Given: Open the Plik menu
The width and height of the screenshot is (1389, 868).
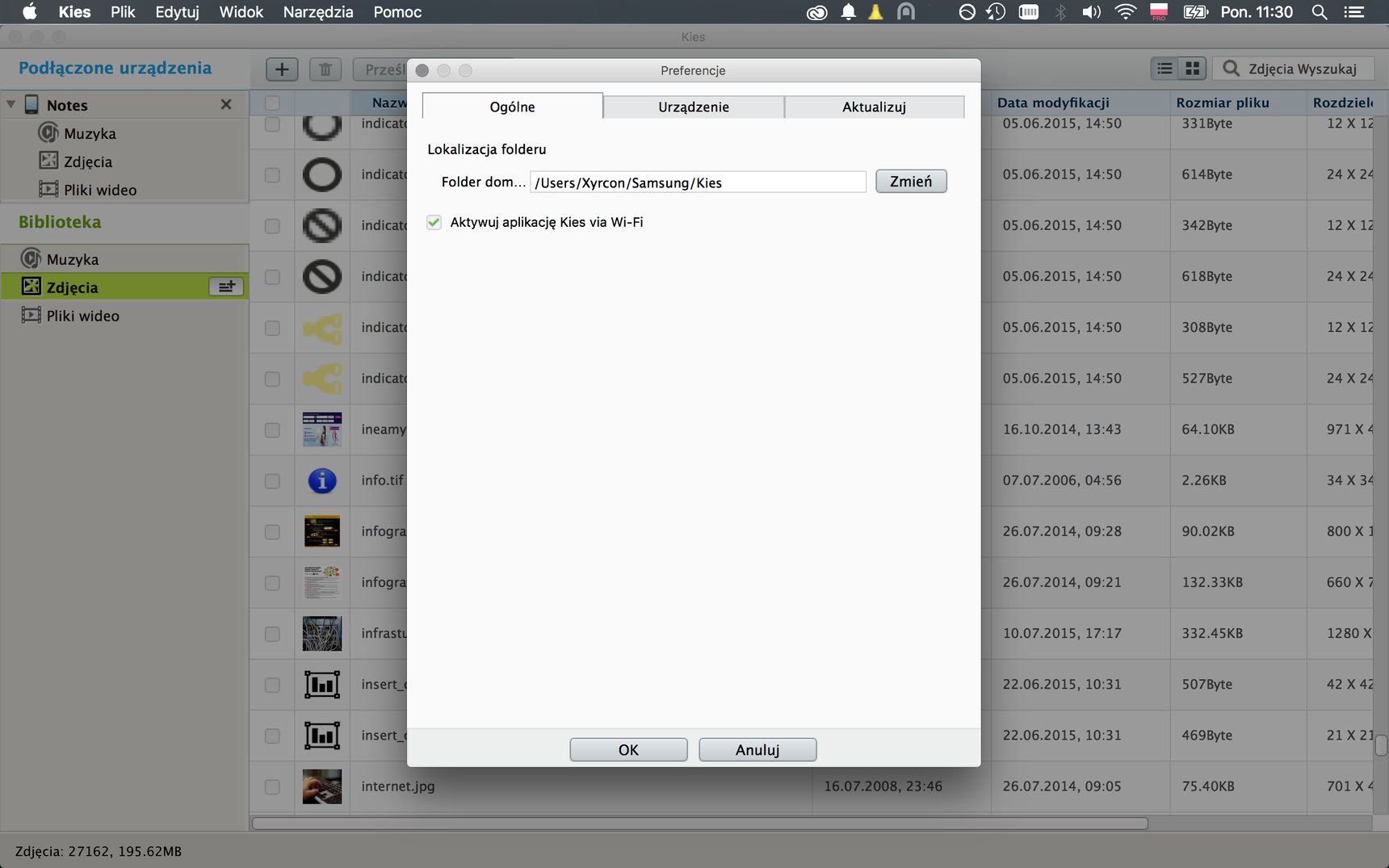Looking at the screenshot, I should (x=123, y=11).
